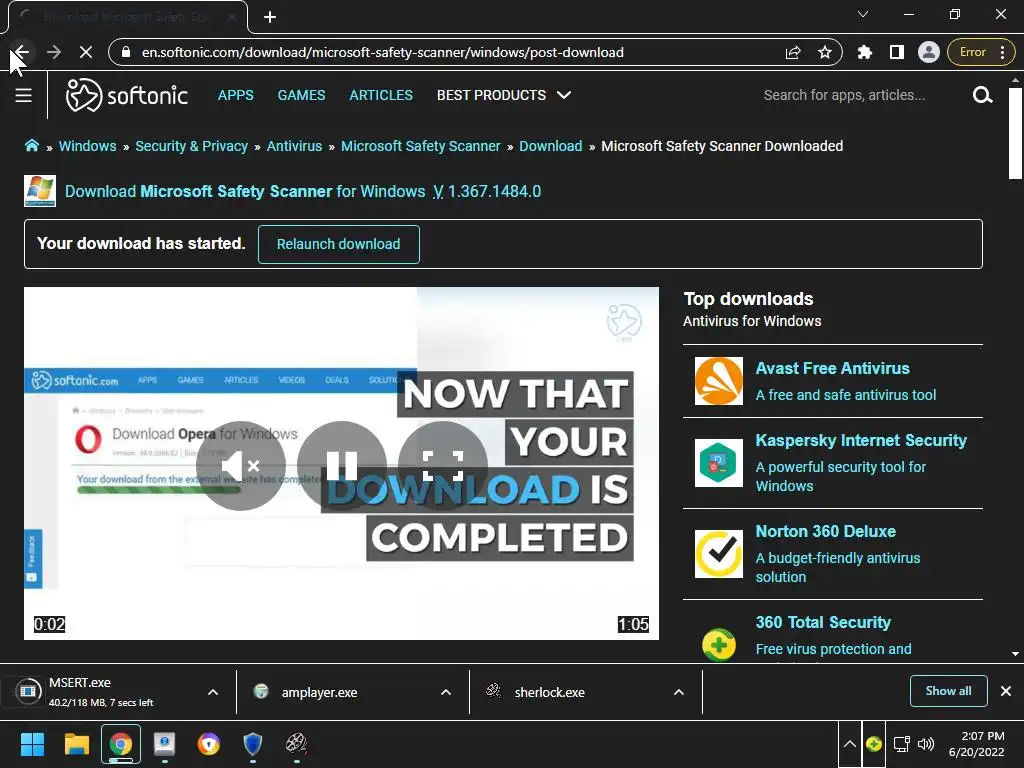Screen dimensions: 1024x768
Task: Stop the page from loading
Action: 86,52
